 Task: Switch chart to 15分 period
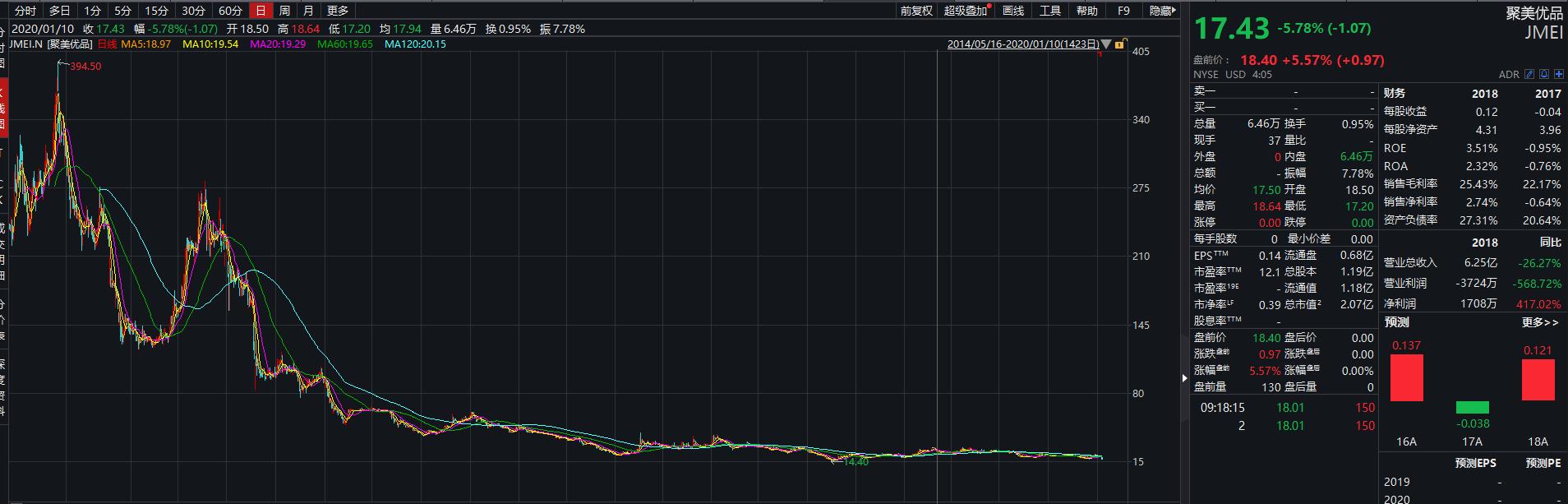(156, 11)
